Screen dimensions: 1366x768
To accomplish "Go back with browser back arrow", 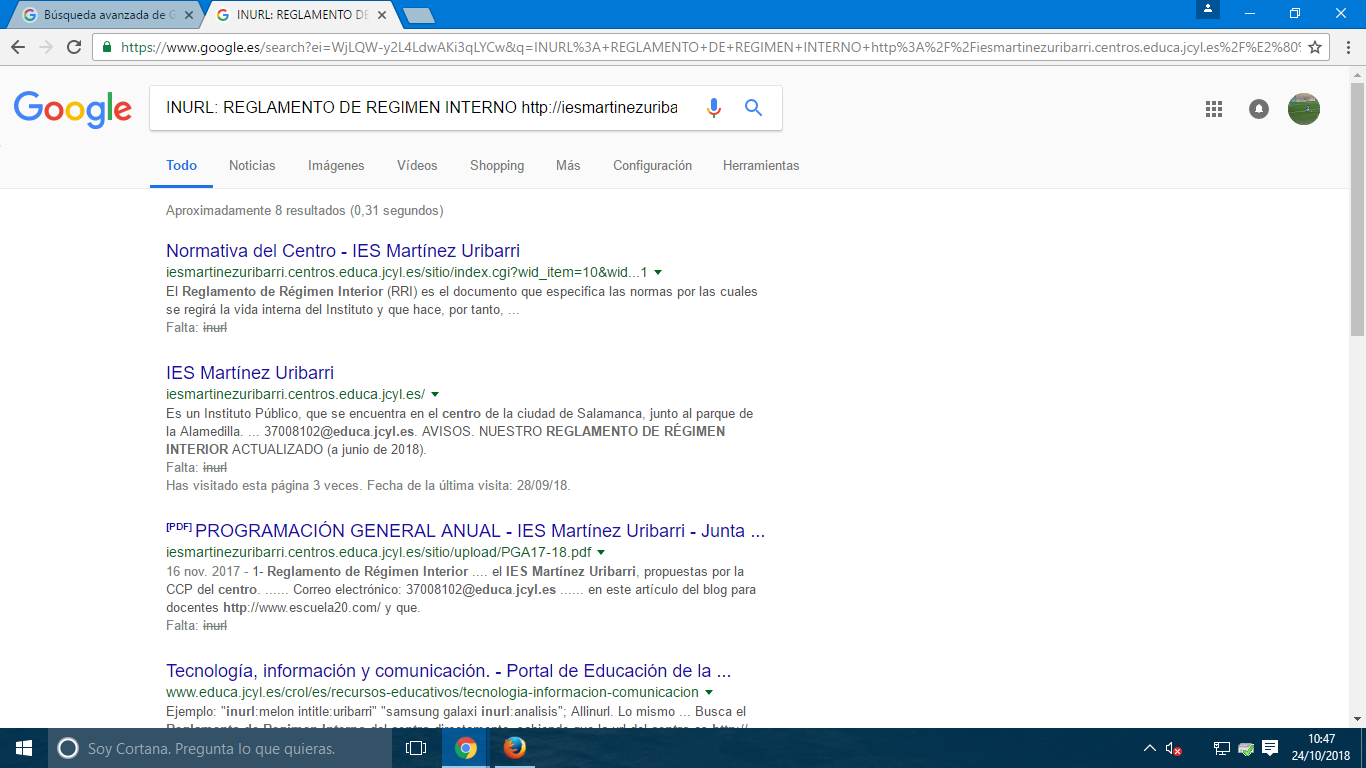I will pyautogui.click(x=18, y=47).
